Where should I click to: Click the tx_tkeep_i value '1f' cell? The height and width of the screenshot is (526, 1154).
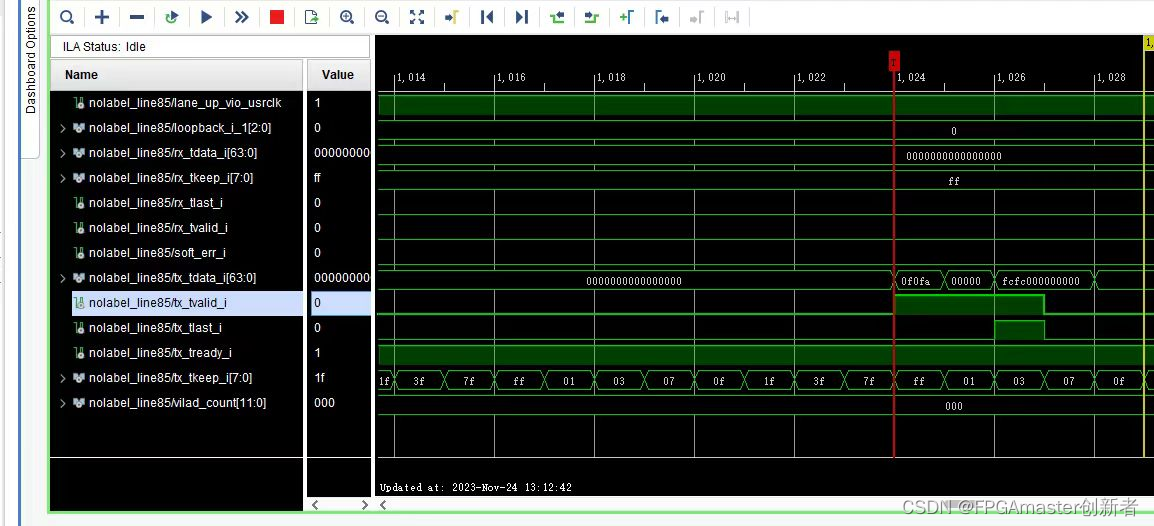pyautogui.click(x=339, y=378)
